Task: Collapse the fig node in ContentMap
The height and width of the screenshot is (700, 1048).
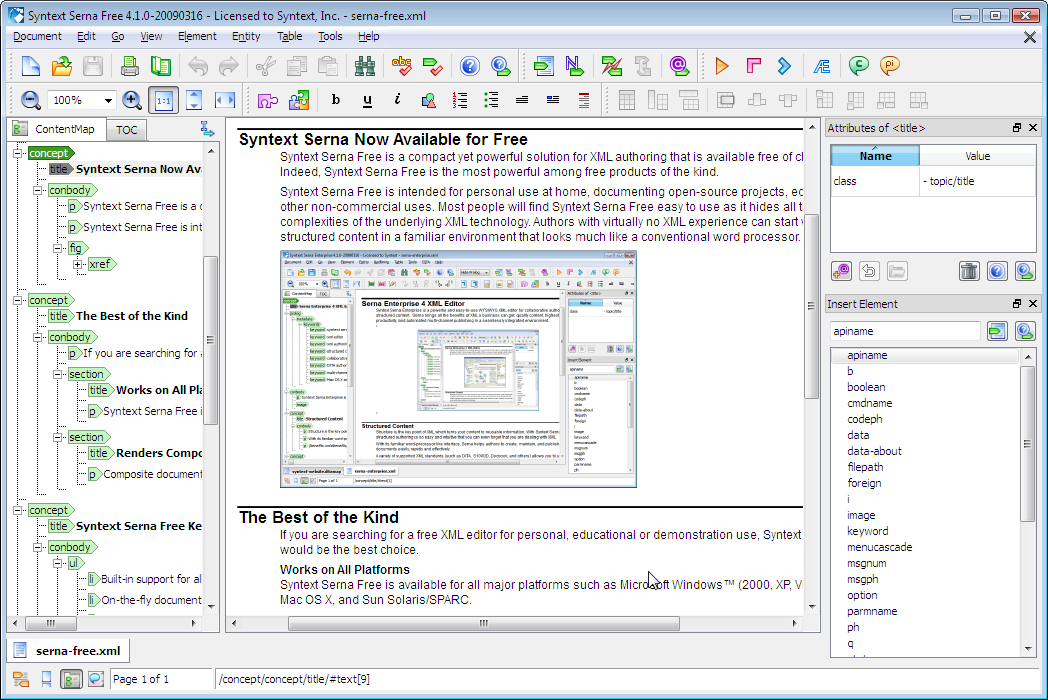Action: pos(58,248)
